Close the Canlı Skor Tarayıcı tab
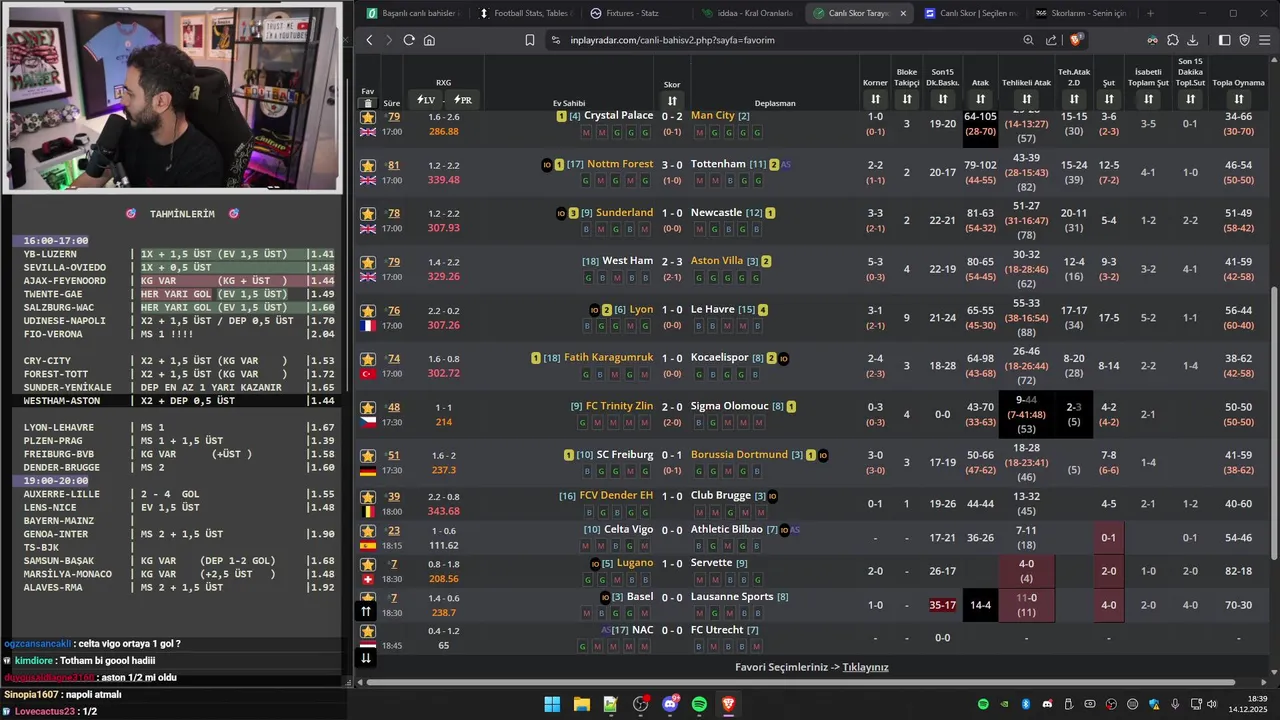The width and height of the screenshot is (1280, 720). pos(903,13)
